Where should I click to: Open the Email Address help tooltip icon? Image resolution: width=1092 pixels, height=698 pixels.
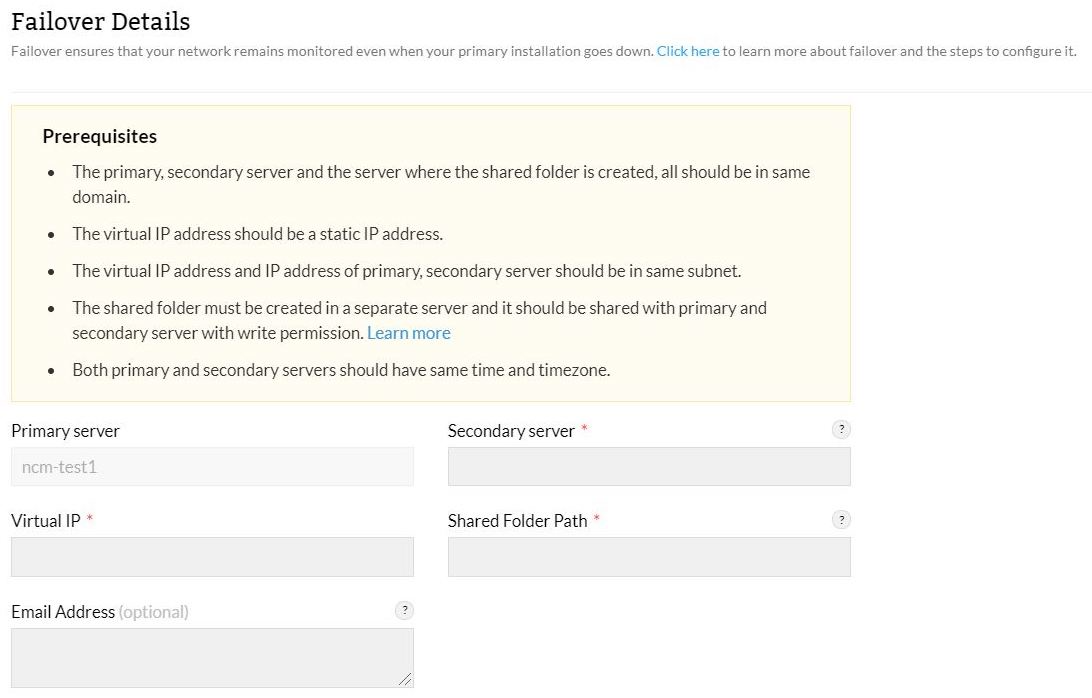pyautogui.click(x=404, y=610)
